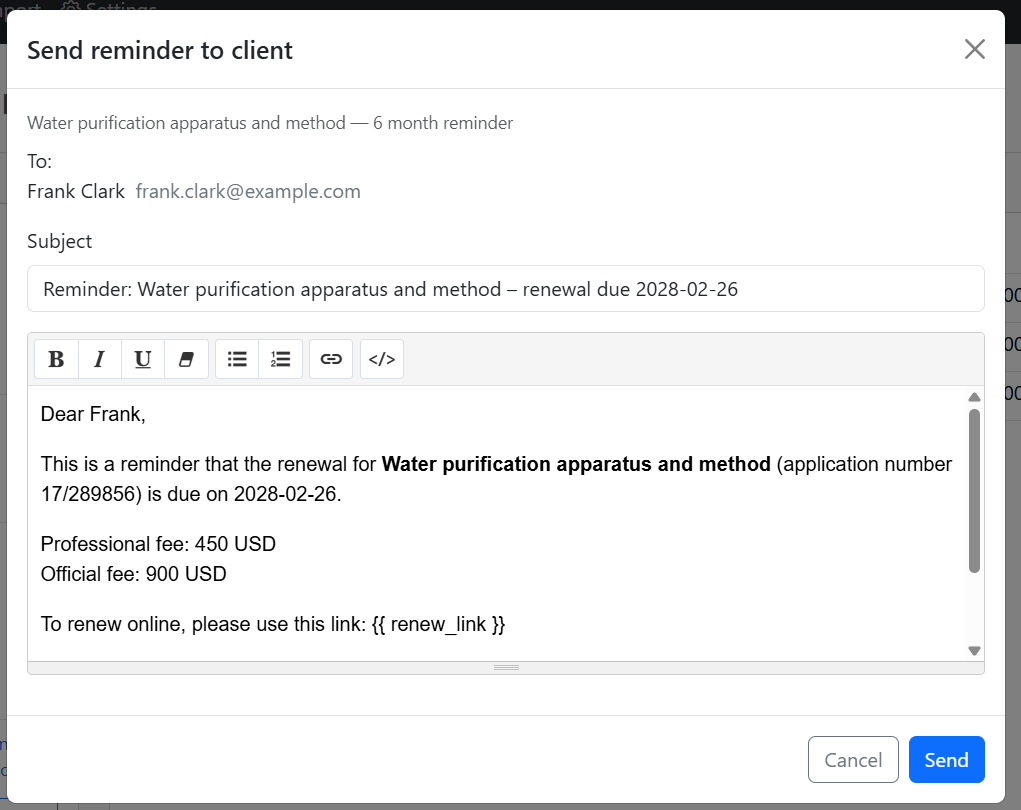This screenshot has height=810, width=1021.
Task: Toggle bold formatting in the editor
Action: 56,360
